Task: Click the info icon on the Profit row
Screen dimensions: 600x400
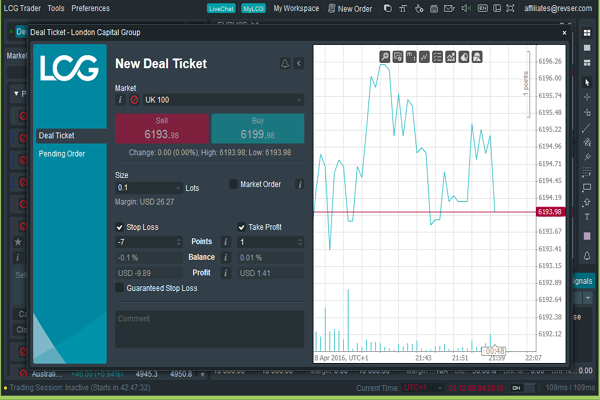Action: [226, 273]
